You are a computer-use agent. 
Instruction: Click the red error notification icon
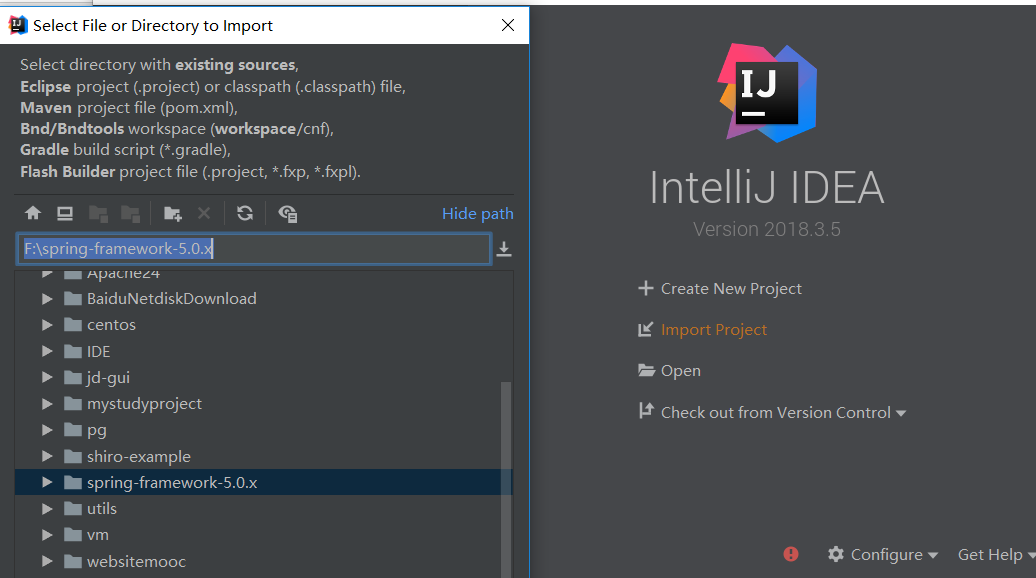click(x=791, y=554)
